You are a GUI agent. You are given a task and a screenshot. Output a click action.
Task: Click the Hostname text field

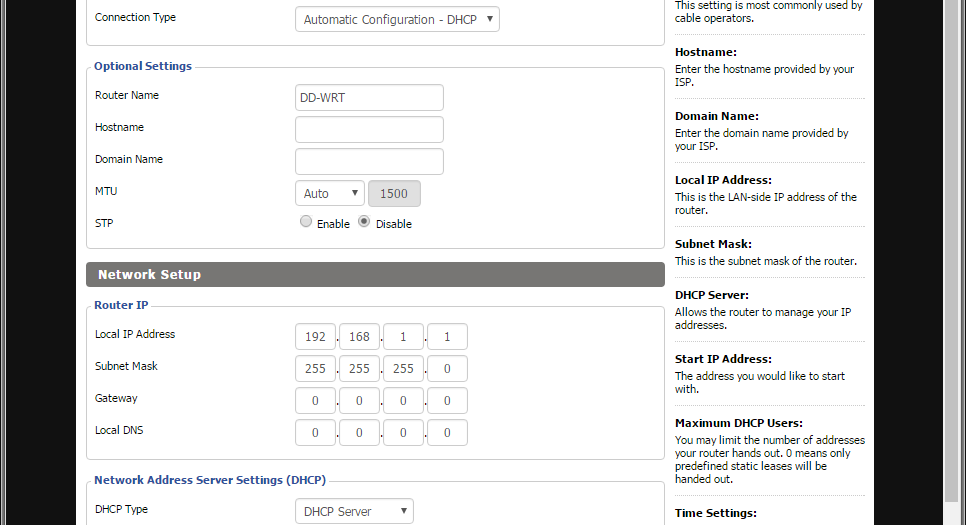coord(369,130)
